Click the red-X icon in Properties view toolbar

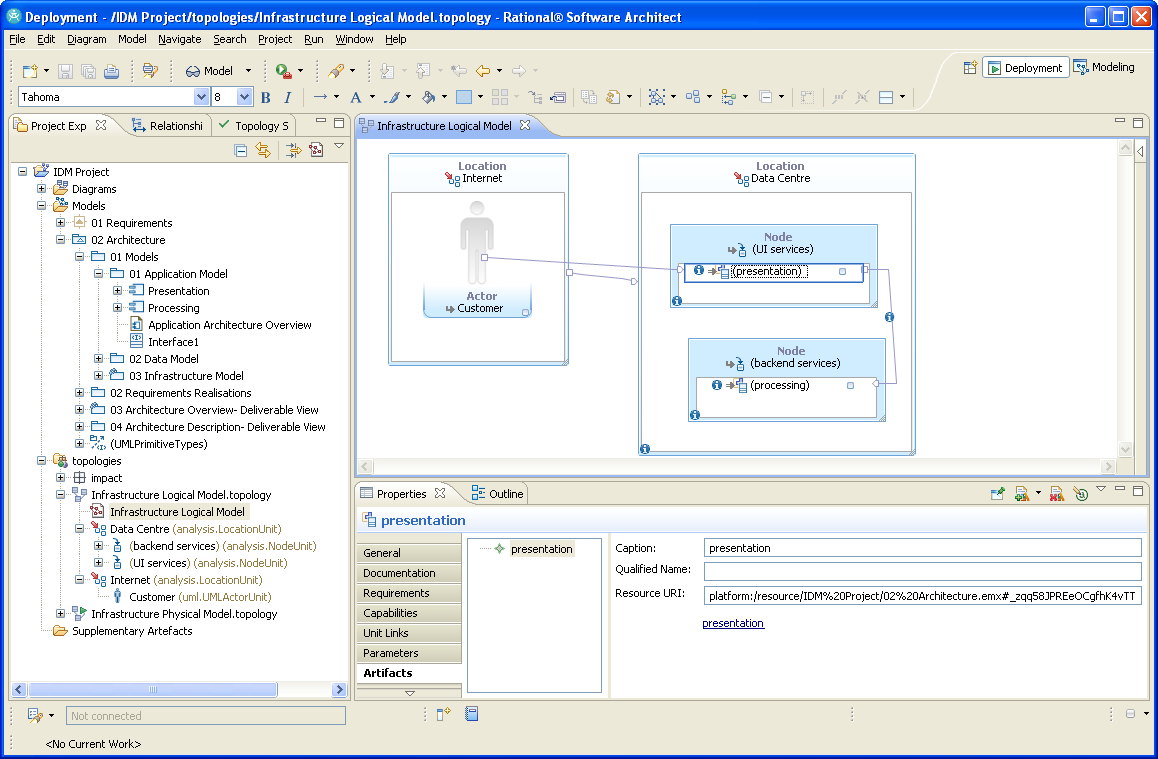point(1057,494)
